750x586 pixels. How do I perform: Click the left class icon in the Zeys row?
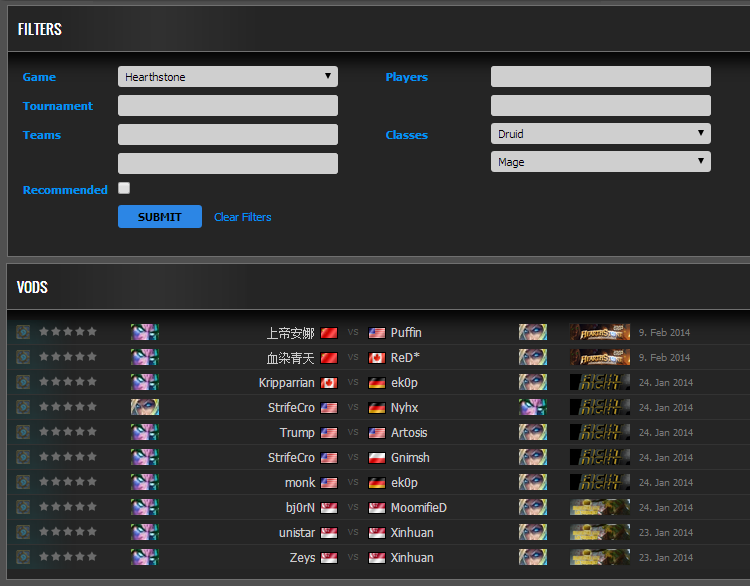(144, 557)
